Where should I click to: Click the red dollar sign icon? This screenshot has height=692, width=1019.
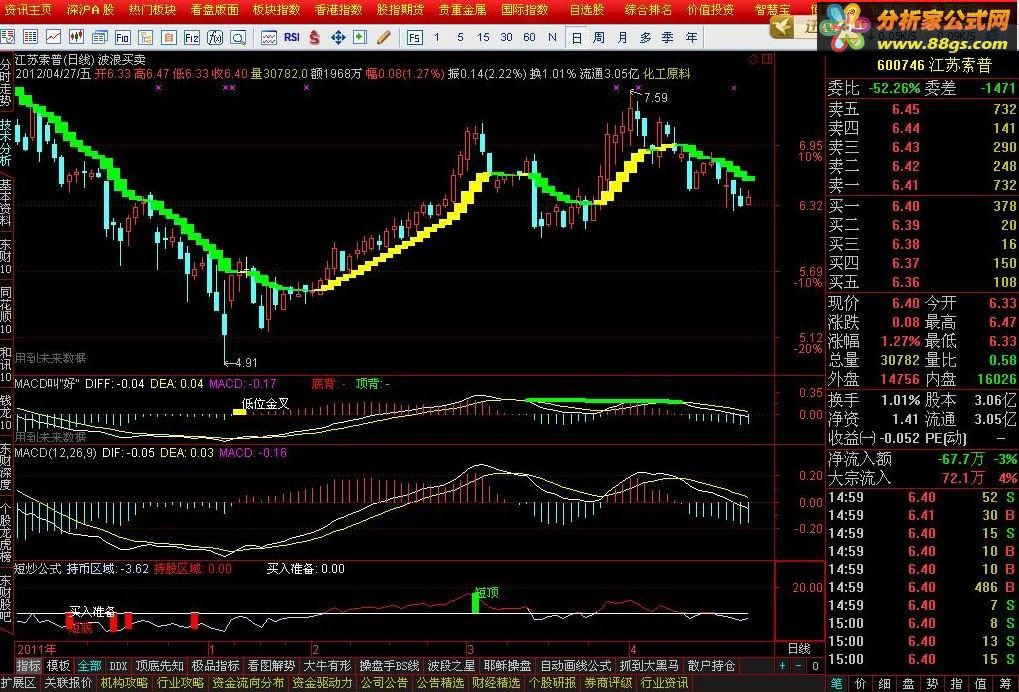tap(315, 37)
